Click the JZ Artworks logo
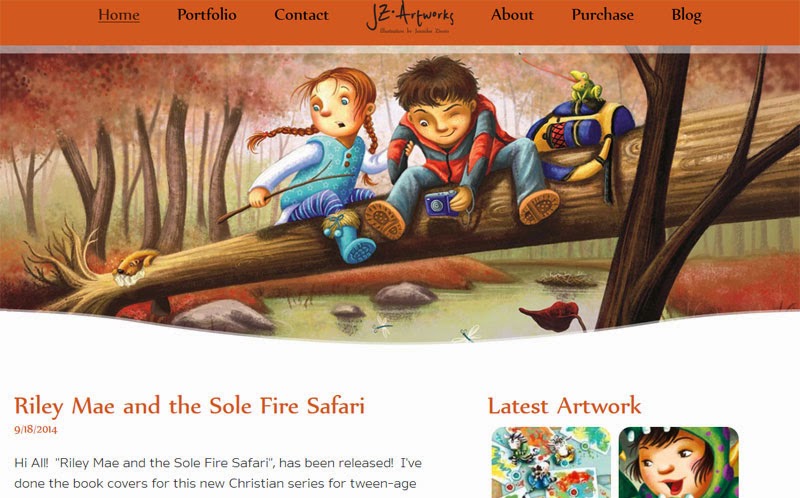The image size is (800, 498). 410,17
